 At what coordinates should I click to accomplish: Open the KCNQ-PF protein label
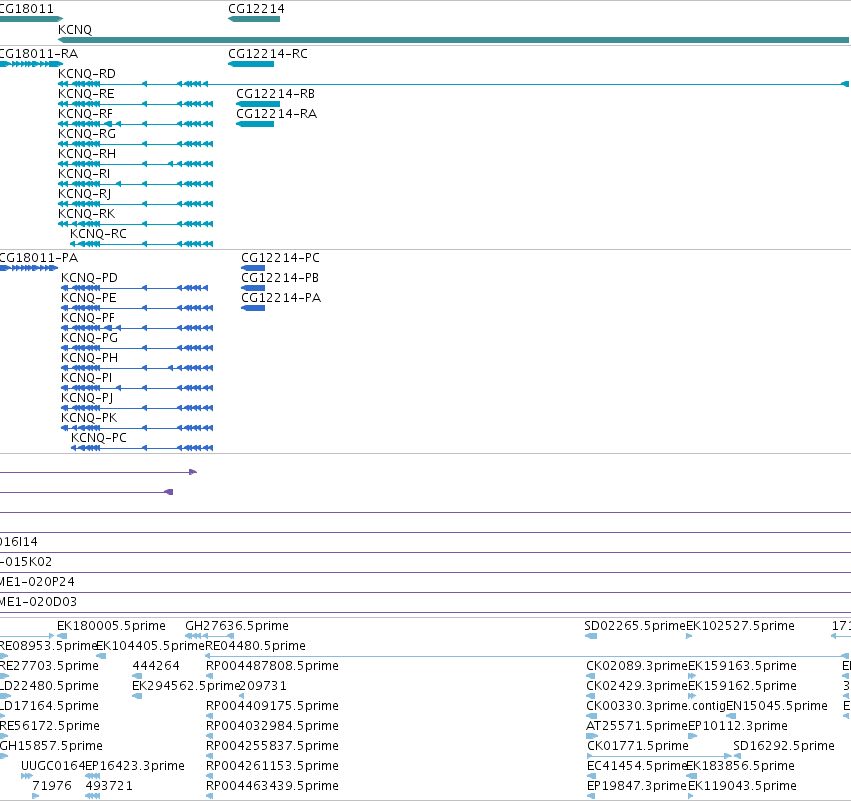(88, 318)
